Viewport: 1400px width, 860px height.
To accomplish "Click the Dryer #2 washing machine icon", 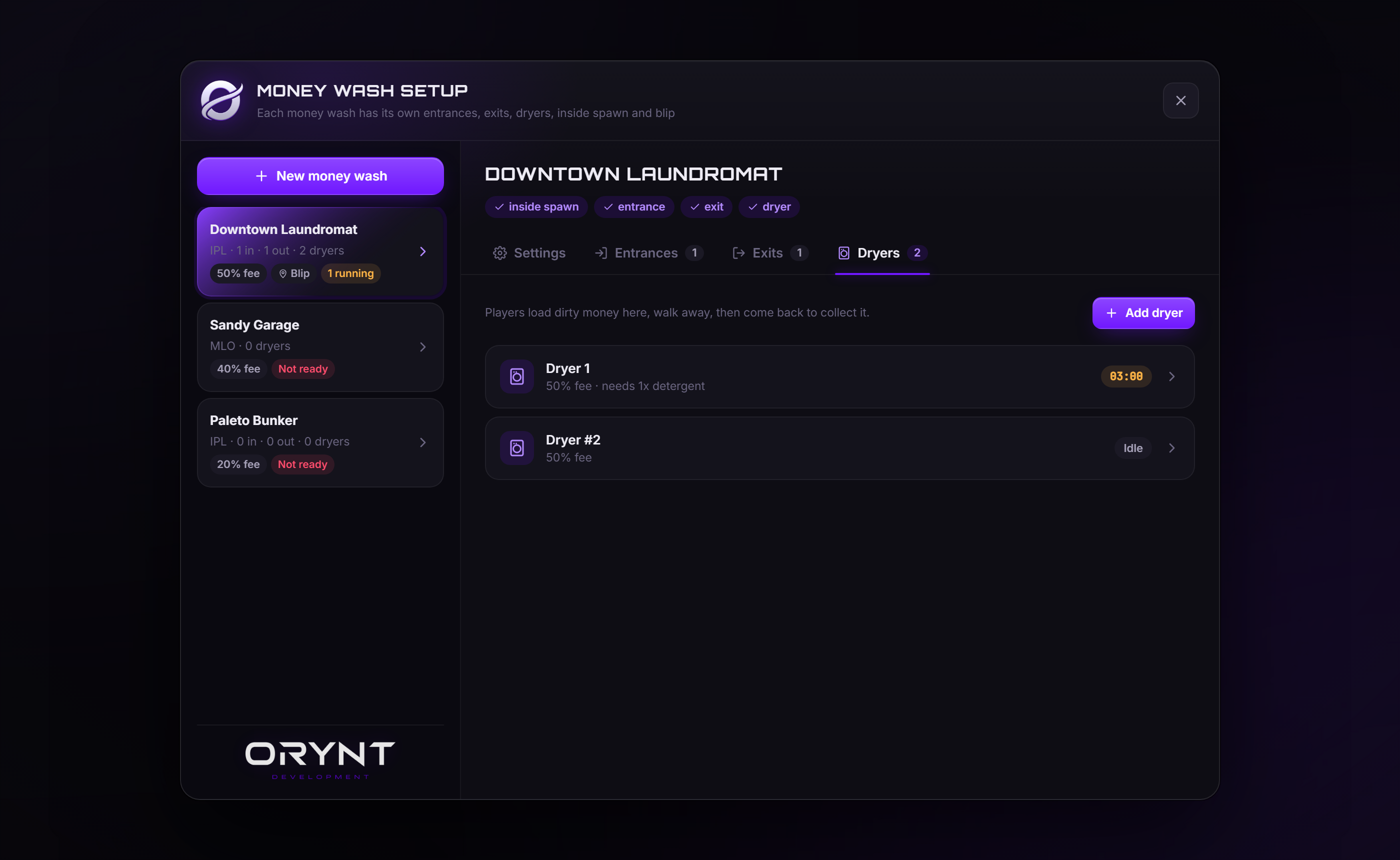I will pyautogui.click(x=517, y=448).
